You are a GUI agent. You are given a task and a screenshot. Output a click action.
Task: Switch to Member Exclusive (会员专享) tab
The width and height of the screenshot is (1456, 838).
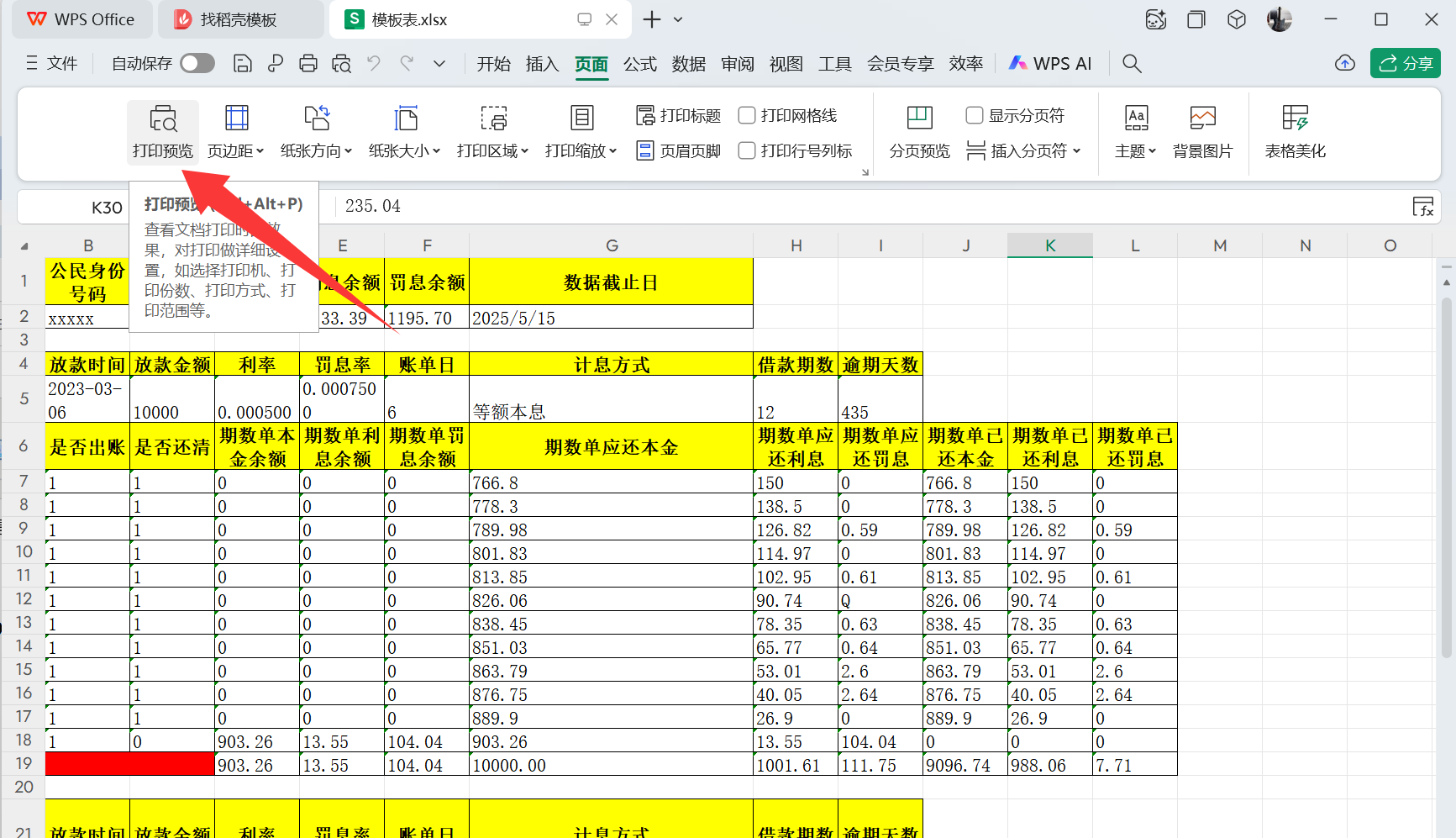point(901,63)
